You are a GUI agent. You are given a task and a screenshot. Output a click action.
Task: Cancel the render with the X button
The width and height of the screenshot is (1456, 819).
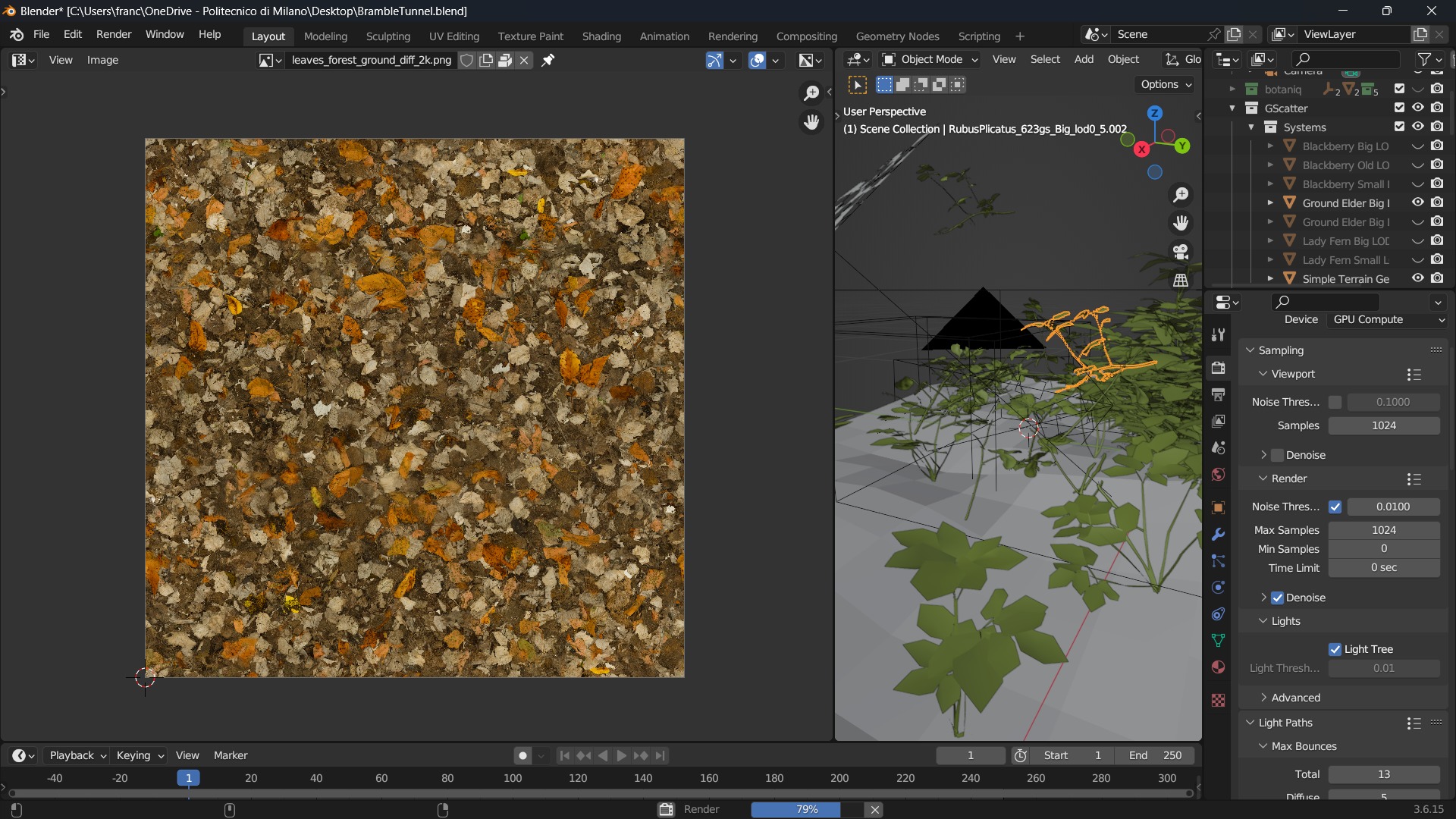click(875, 809)
